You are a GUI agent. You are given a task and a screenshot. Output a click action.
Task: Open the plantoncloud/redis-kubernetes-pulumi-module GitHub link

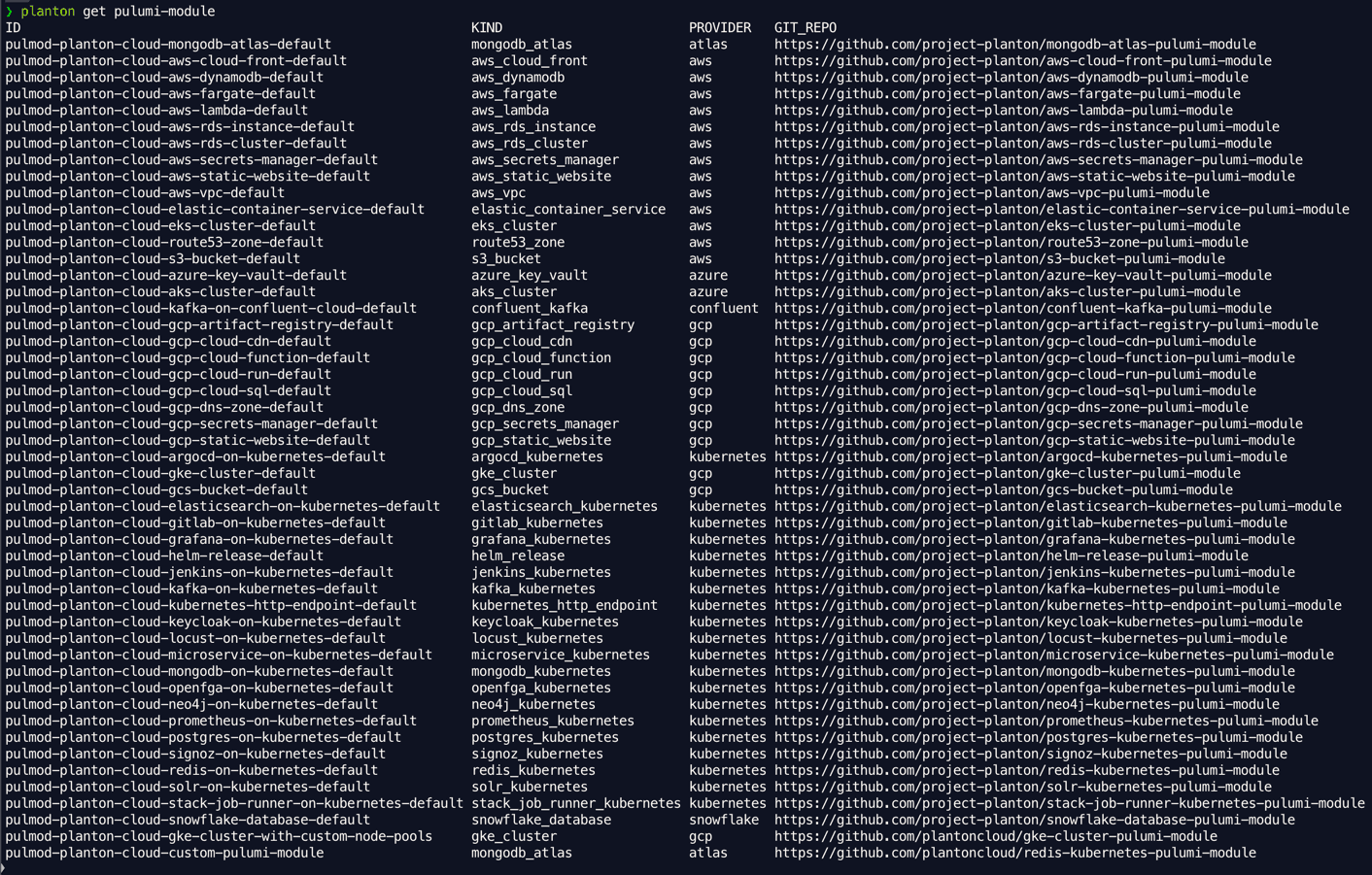coord(1015,853)
